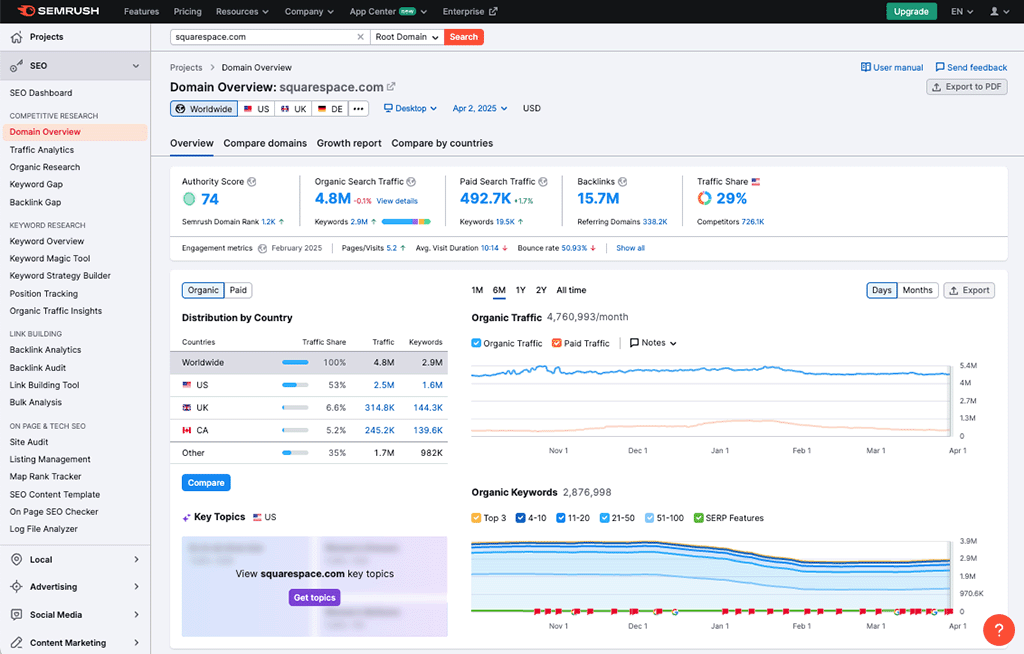Screen dimensions: 1024x654
Task: Click the Advertising target icon
Action: (x=16, y=587)
